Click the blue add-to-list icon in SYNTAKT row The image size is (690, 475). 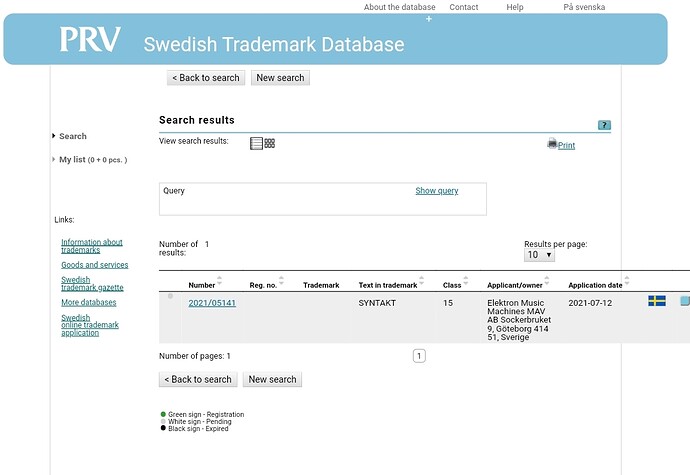point(685,301)
